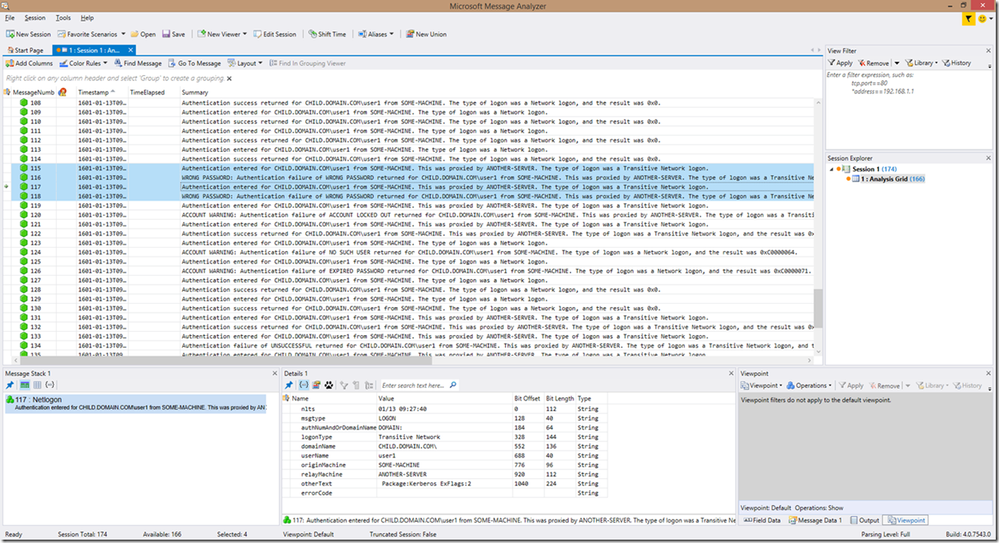Click the magnifier search icon in Details
Screen dimensions: 999x543
click(453, 385)
